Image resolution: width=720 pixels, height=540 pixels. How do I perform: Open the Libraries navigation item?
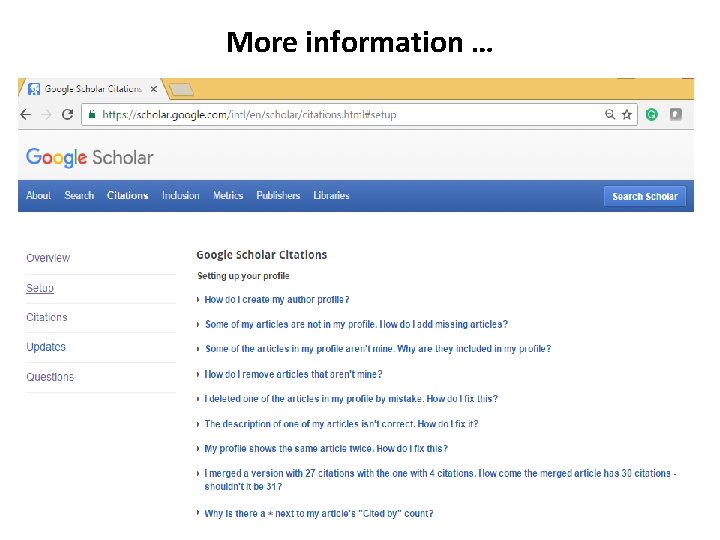click(332, 196)
